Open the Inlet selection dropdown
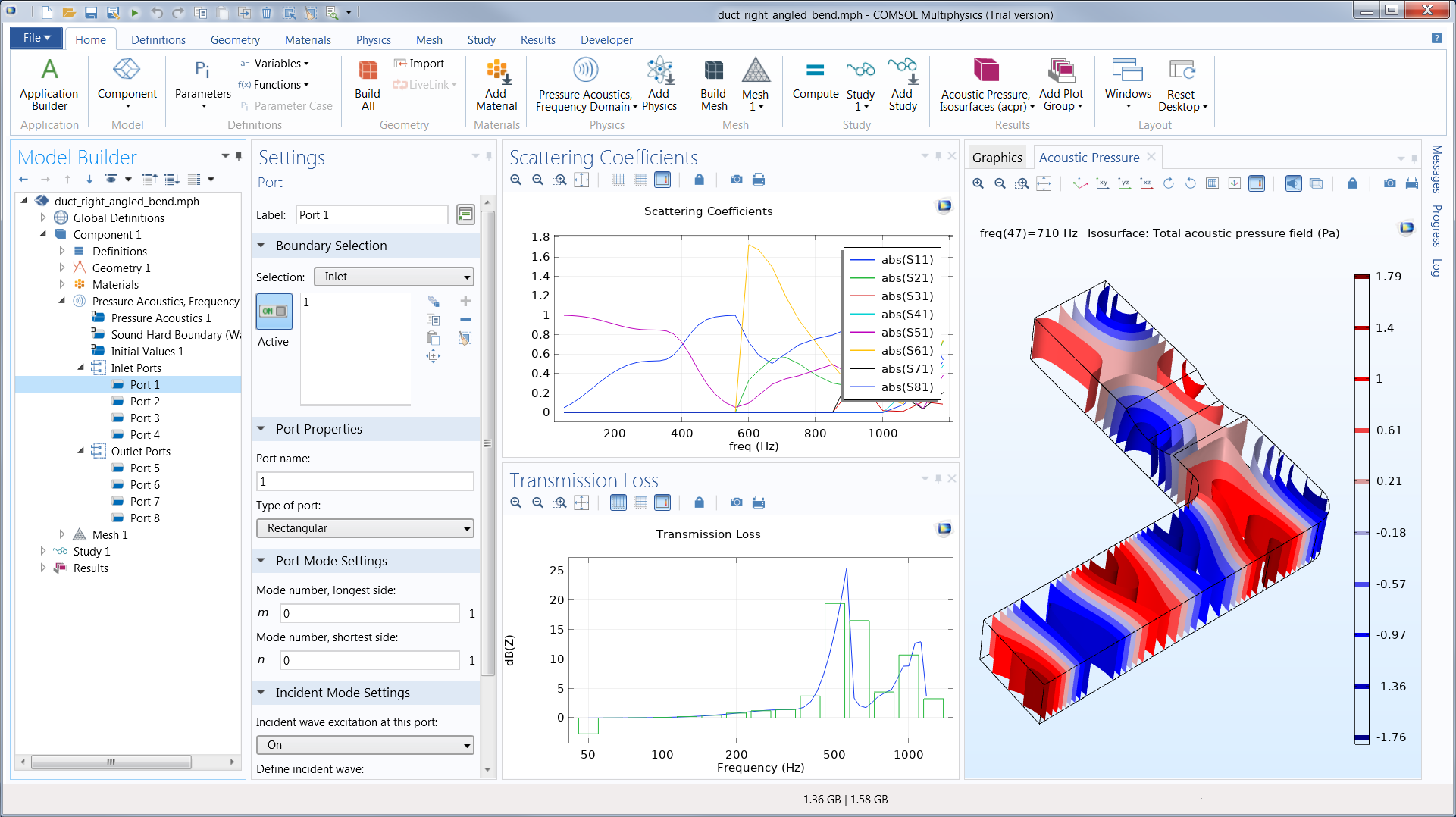The width and height of the screenshot is (1456, 817). click(x=393, y=277)
